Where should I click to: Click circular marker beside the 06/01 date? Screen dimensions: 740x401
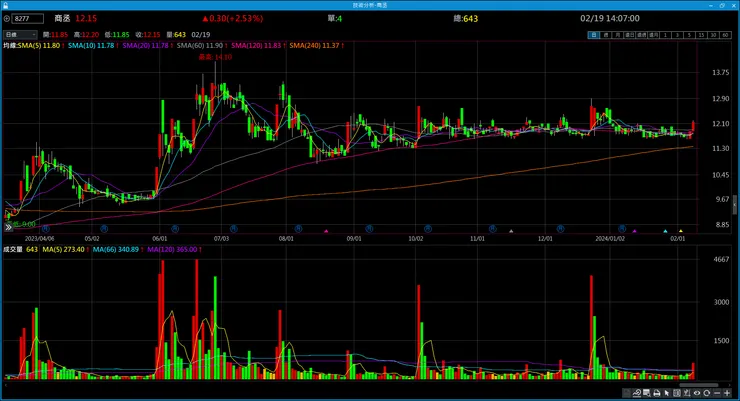pos(175,229)
